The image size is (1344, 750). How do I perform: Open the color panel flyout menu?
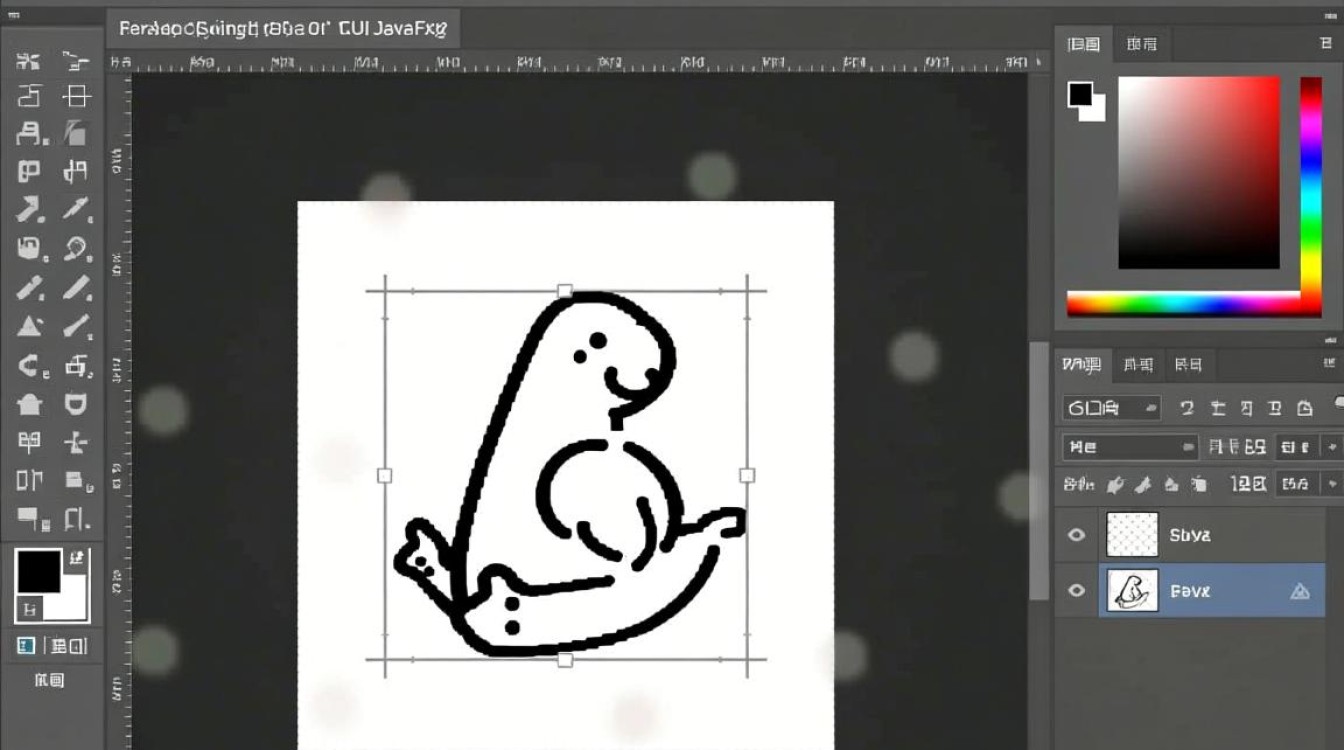[1325, 44]
